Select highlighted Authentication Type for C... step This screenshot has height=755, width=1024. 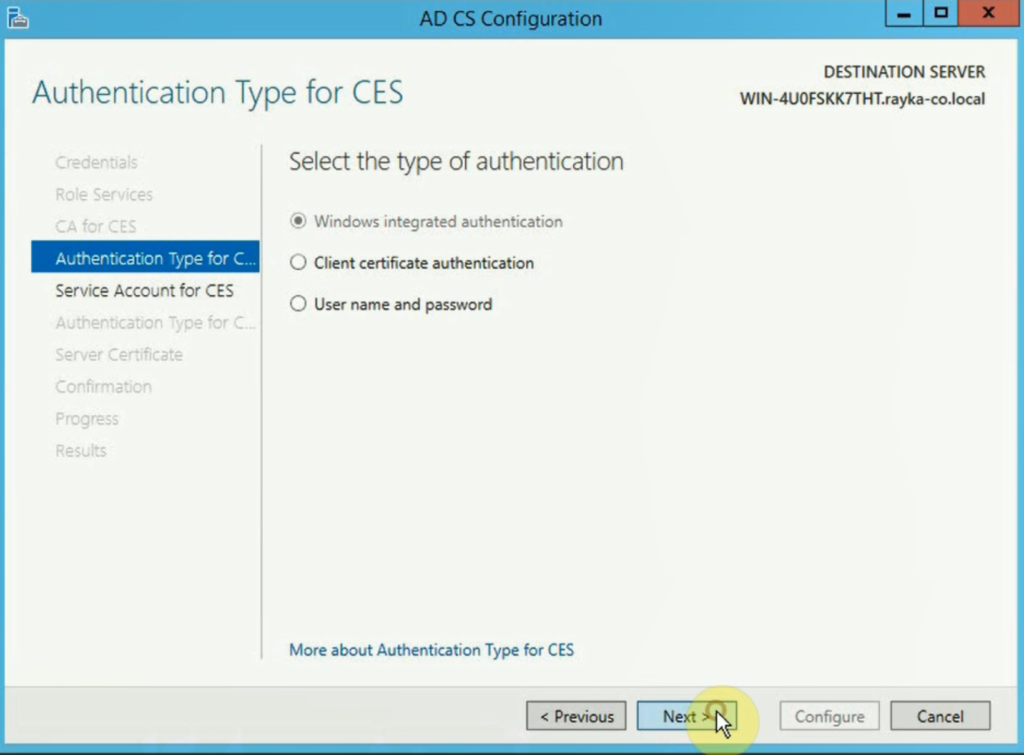click(145, 257)
